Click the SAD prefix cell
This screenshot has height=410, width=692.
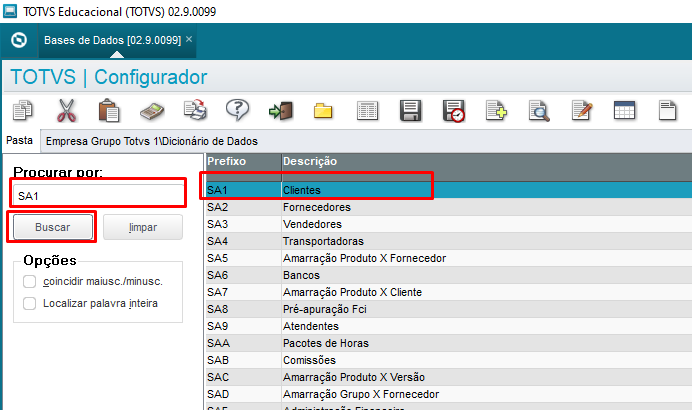click(x=243, y=394)
